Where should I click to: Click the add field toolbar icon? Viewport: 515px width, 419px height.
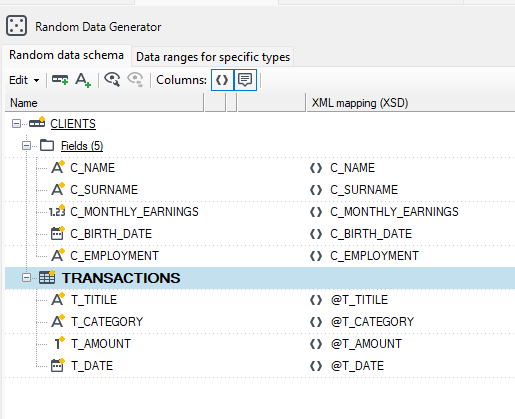coord(83,80)
